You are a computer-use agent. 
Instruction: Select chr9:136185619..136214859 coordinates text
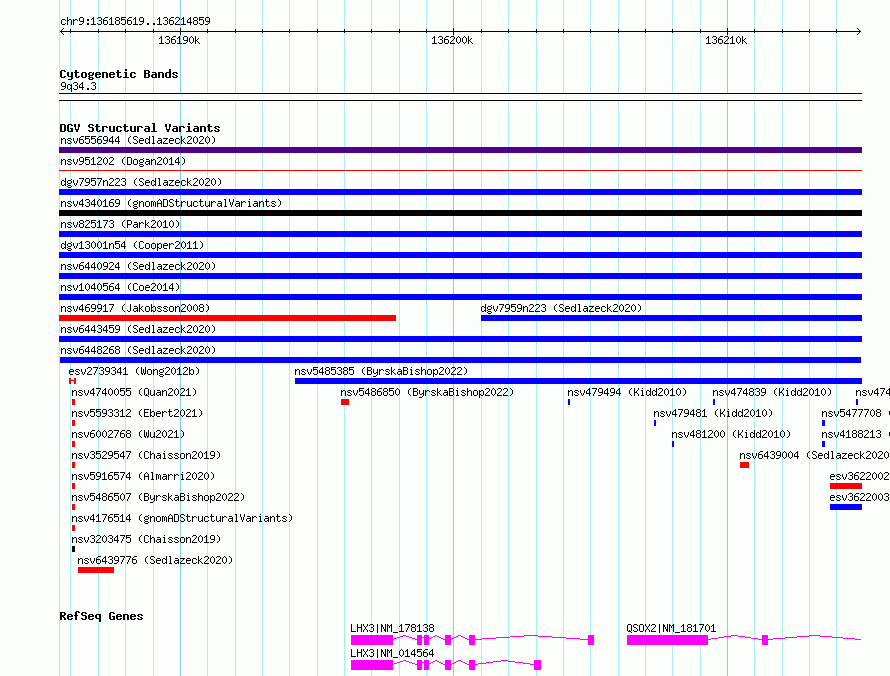135,21
